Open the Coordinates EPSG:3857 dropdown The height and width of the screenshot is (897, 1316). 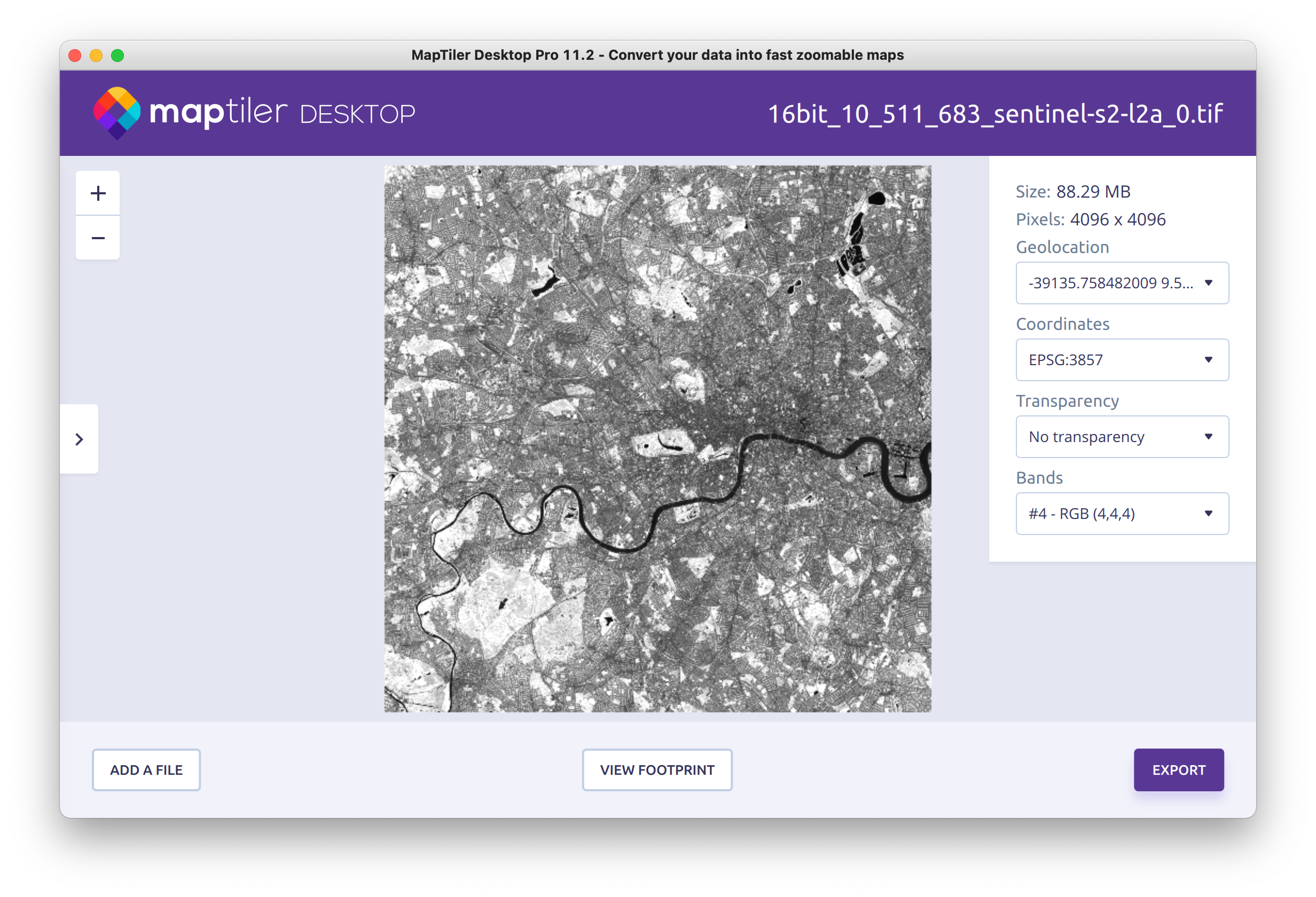coord(1110,360)
